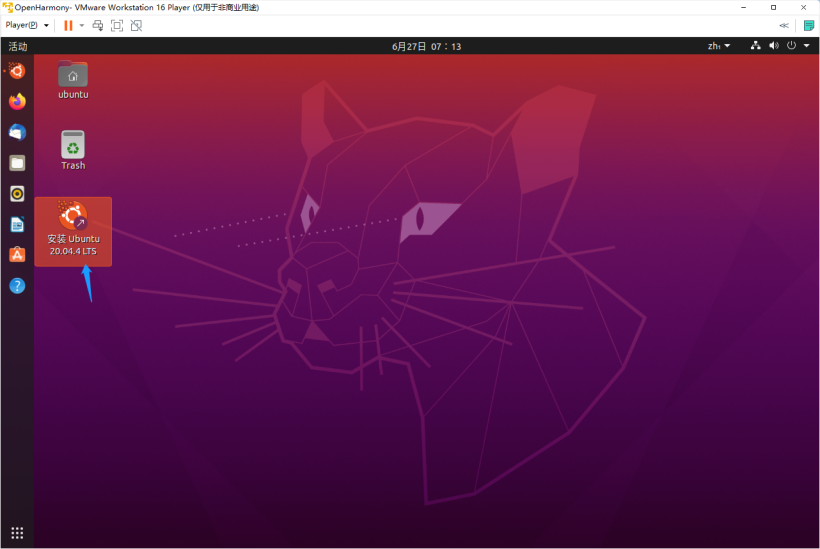
Task: Open Firefox from the dock
Action: (17, 101)
